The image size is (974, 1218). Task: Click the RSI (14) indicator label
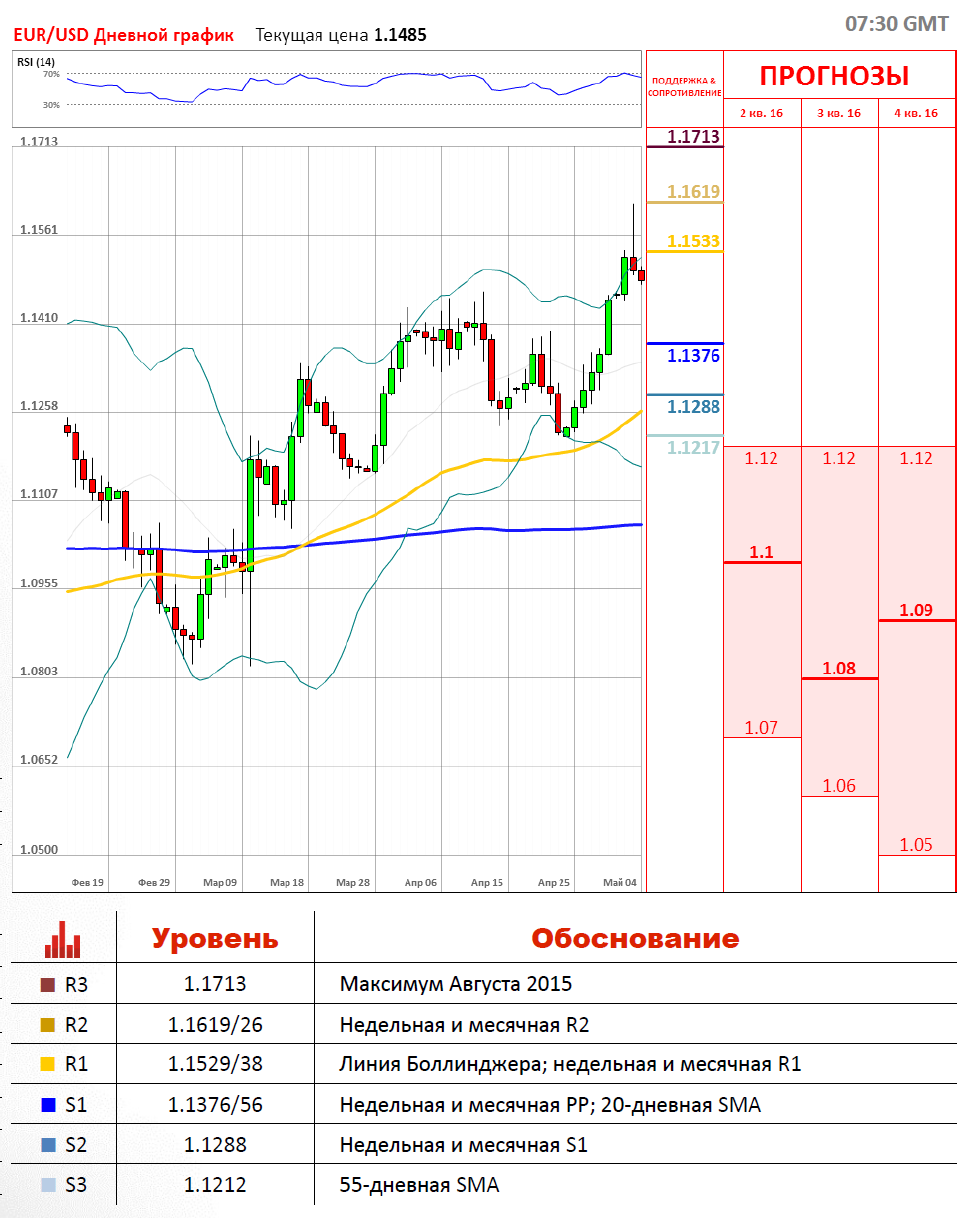[36, 62]
